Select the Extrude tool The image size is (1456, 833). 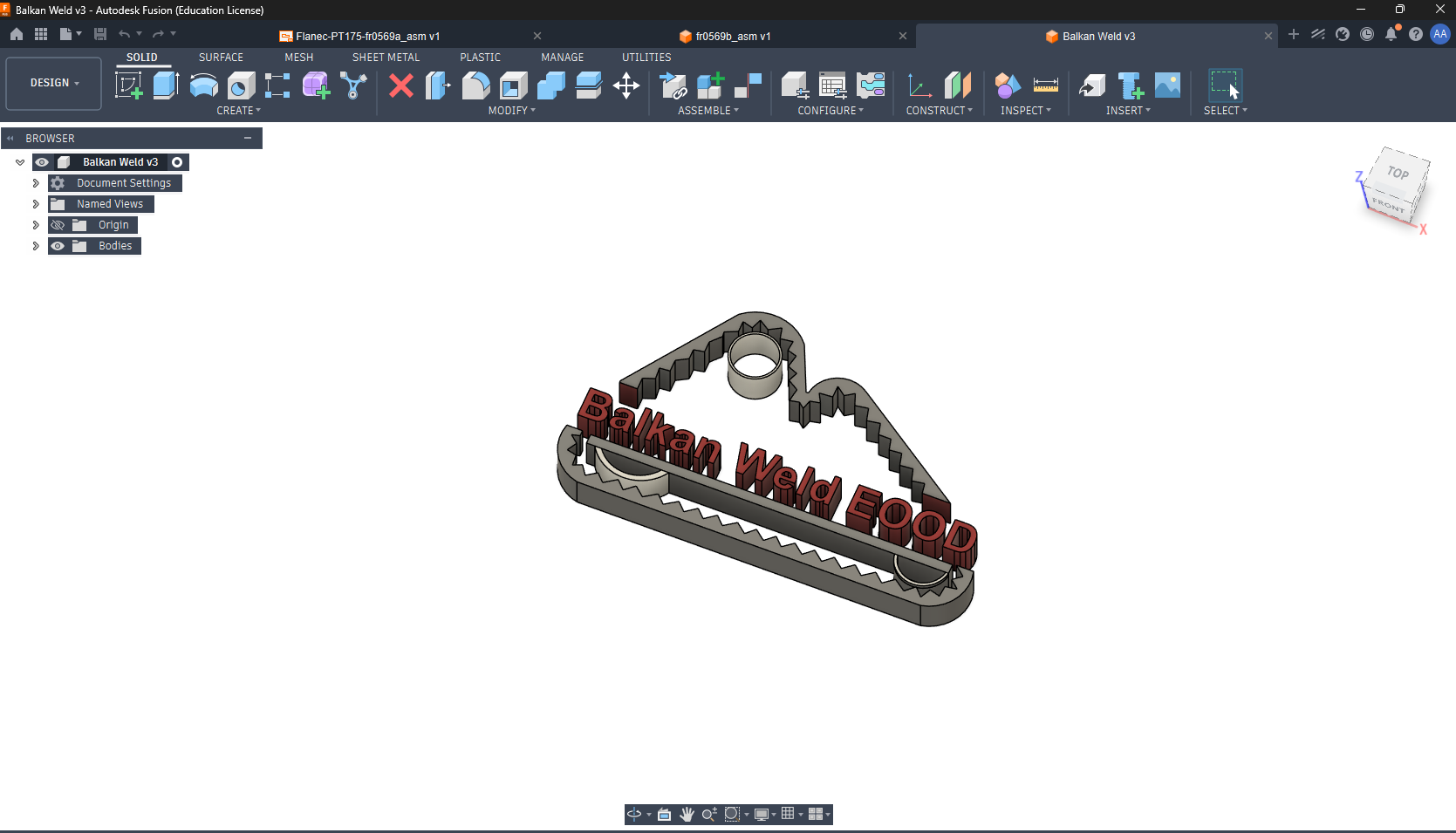coord(166,85)
